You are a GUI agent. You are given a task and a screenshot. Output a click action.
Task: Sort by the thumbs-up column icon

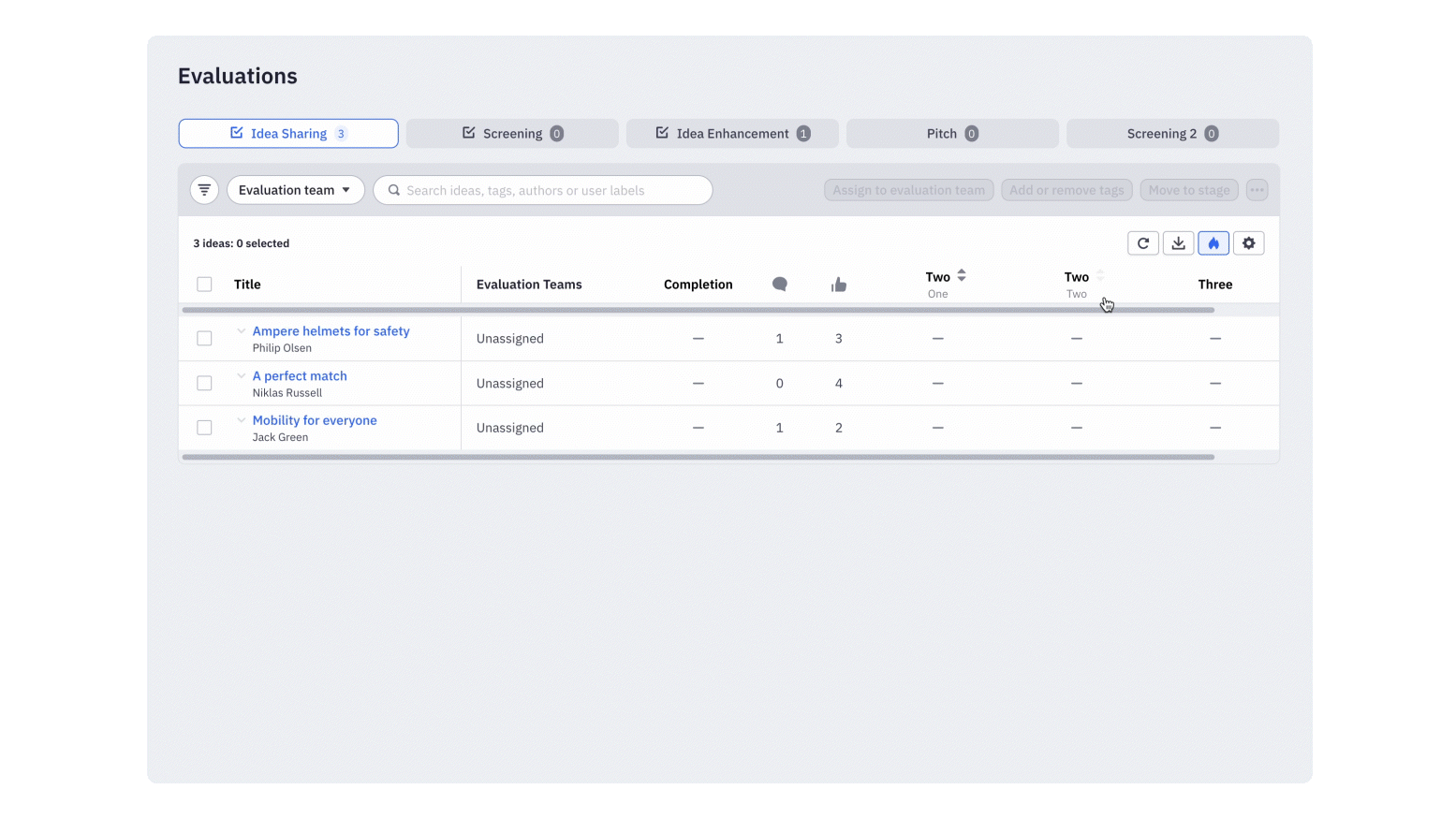(x=838, y=284)
